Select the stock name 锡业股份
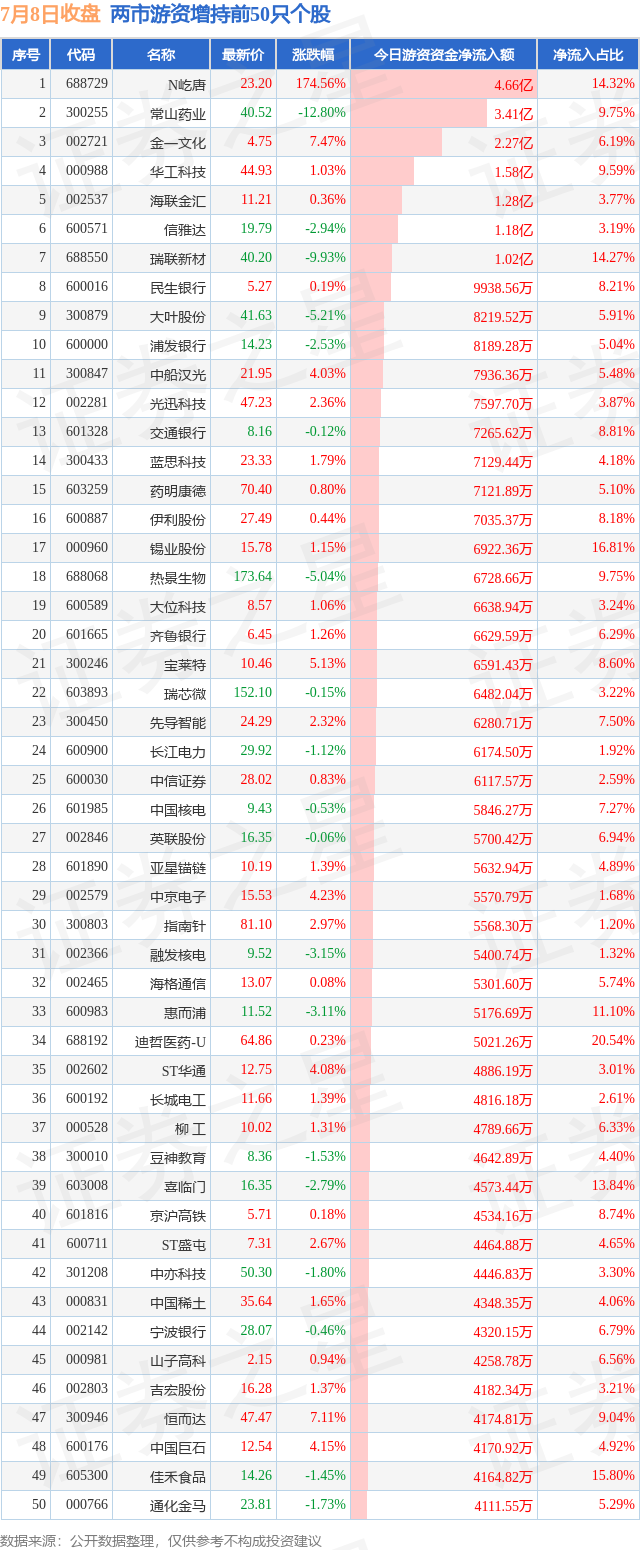The width and height of the screenshot is (640, 1550). click(x=178, y=548)
